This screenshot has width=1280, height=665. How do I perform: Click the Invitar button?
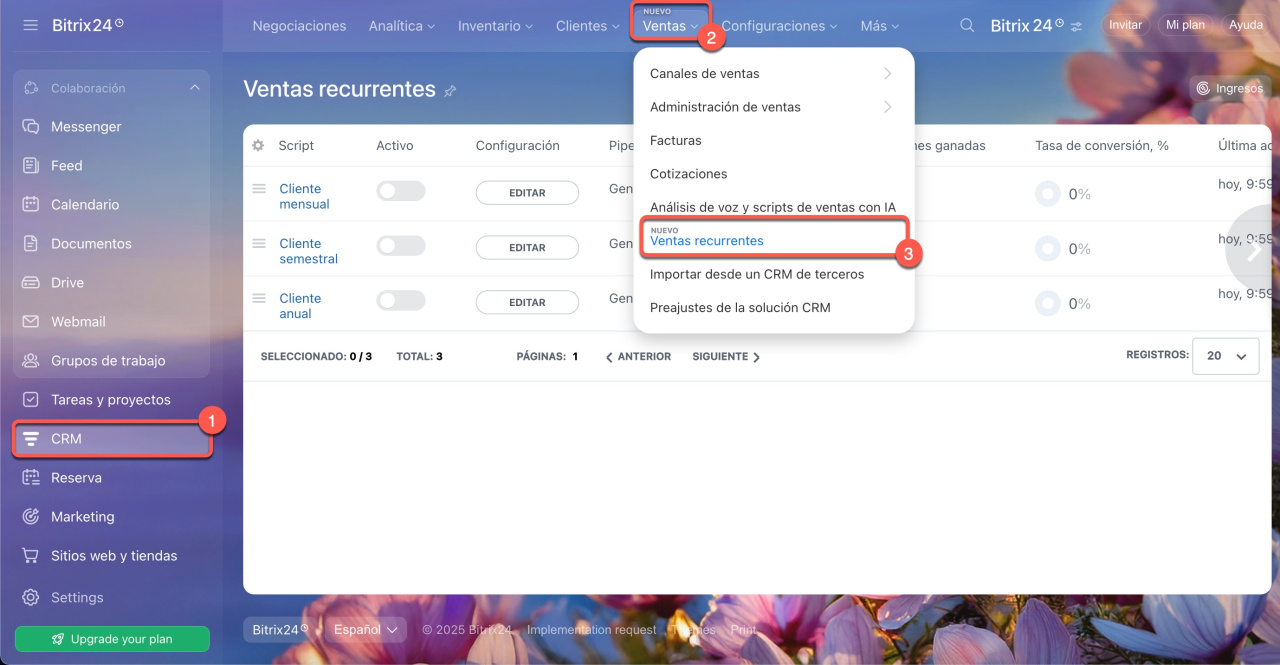[1125, 25]
